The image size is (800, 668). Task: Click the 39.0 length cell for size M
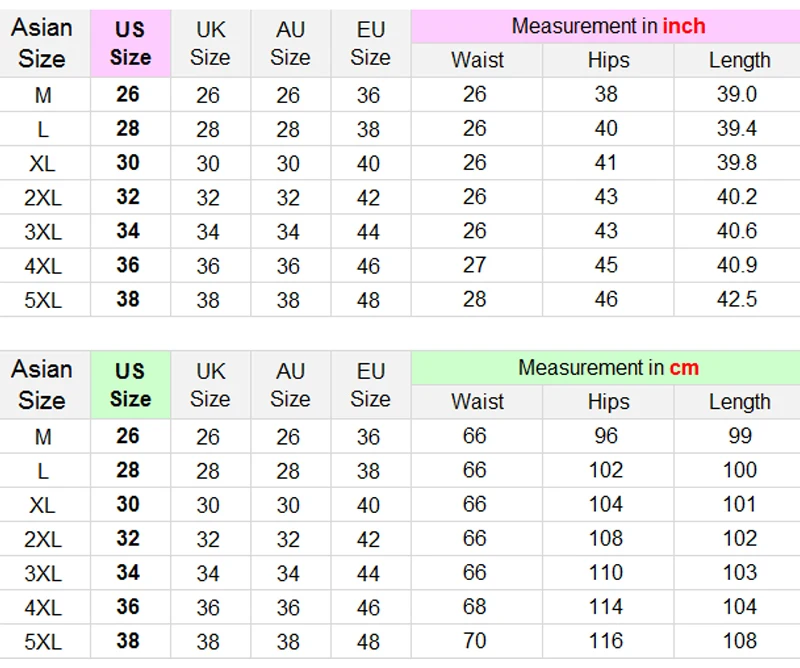point(737,94)
